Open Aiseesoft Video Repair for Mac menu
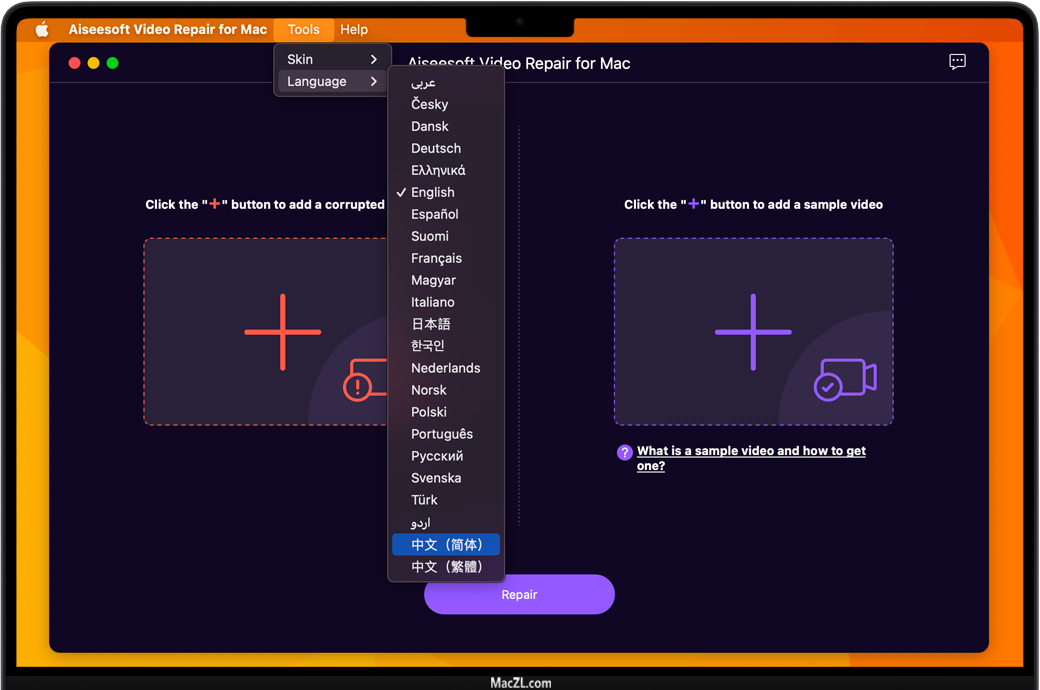Image resolution: width=1040 pixels, height=690 pixels. tap(167, 29)
